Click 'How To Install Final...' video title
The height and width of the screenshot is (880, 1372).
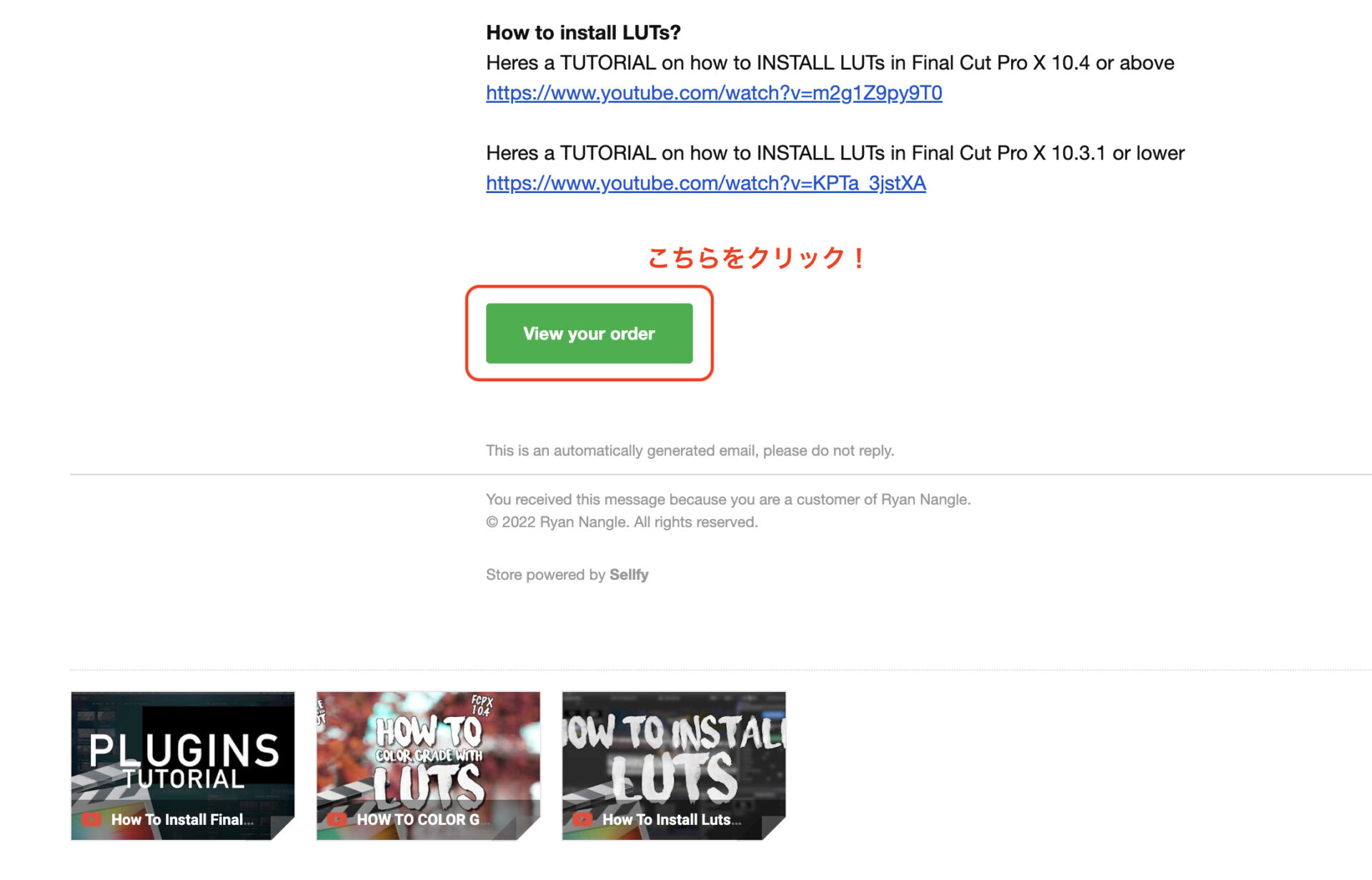(182, 820)
